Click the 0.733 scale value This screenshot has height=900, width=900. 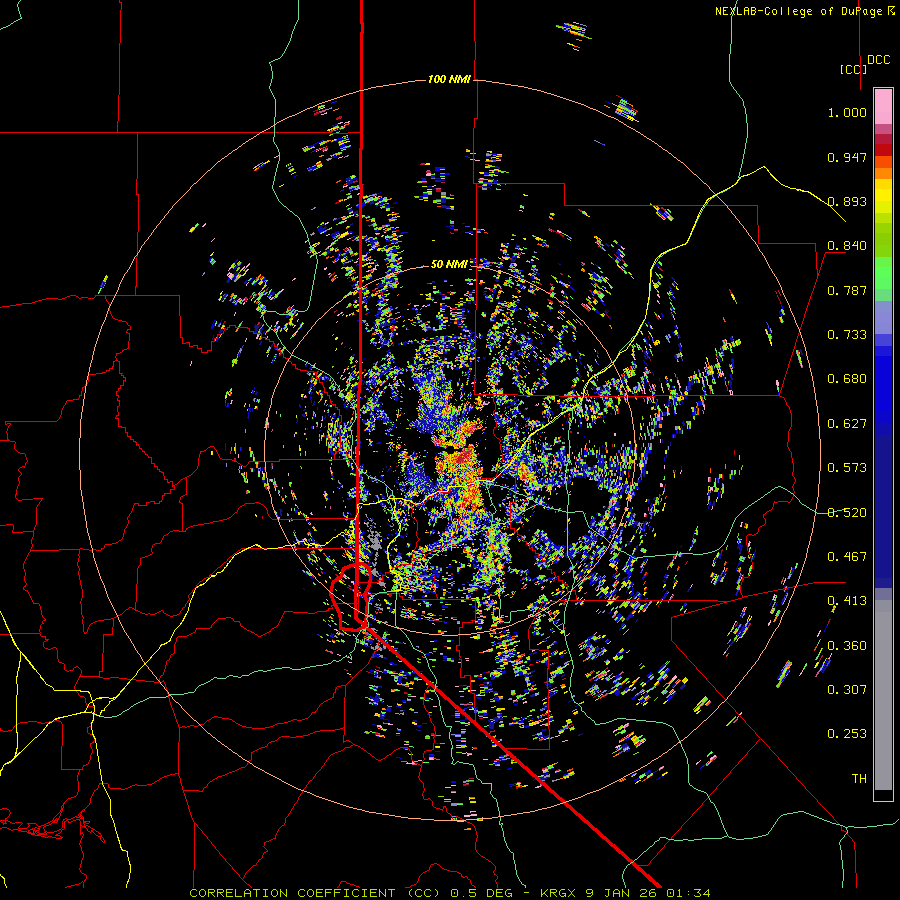coord(847,335)
